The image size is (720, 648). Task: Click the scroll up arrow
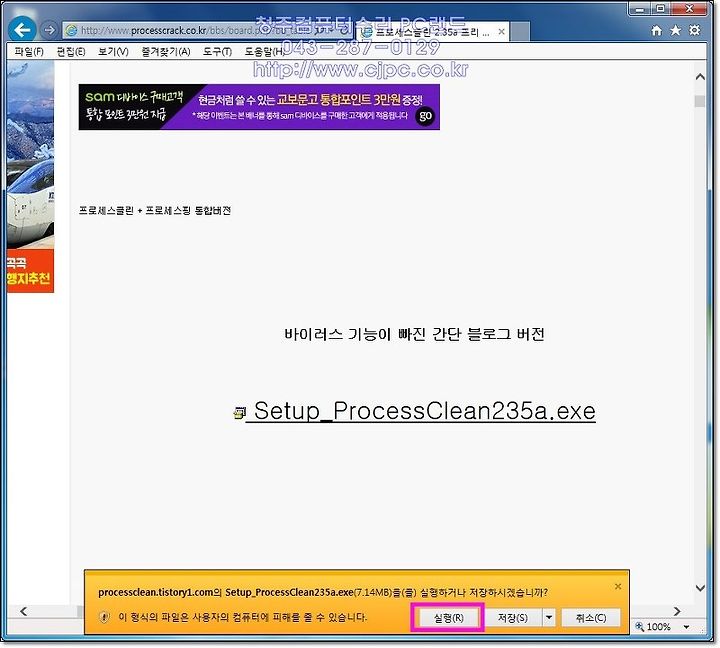pos(700,77)
